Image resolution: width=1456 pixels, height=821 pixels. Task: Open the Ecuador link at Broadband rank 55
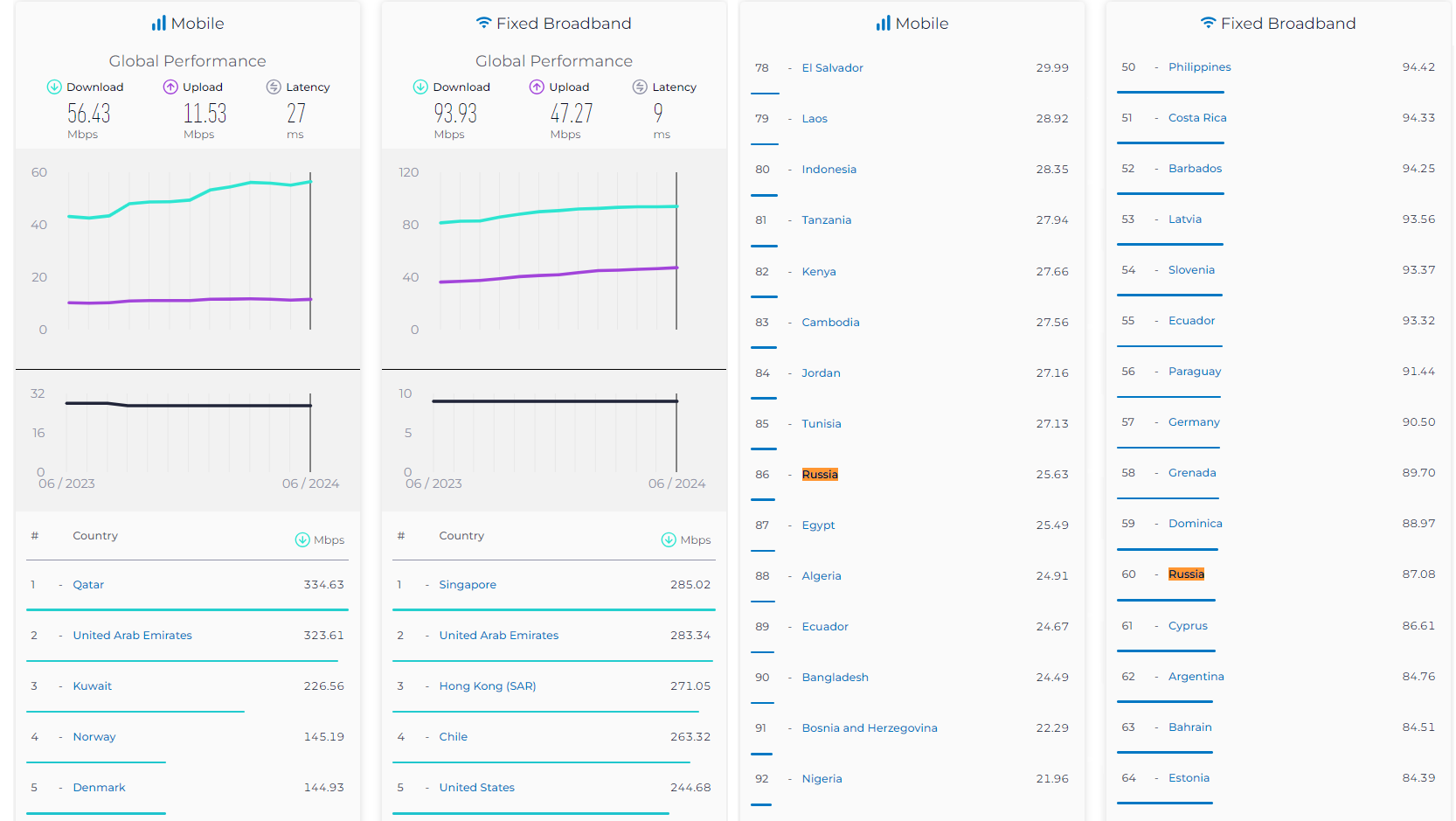(x=1192, y=321)
